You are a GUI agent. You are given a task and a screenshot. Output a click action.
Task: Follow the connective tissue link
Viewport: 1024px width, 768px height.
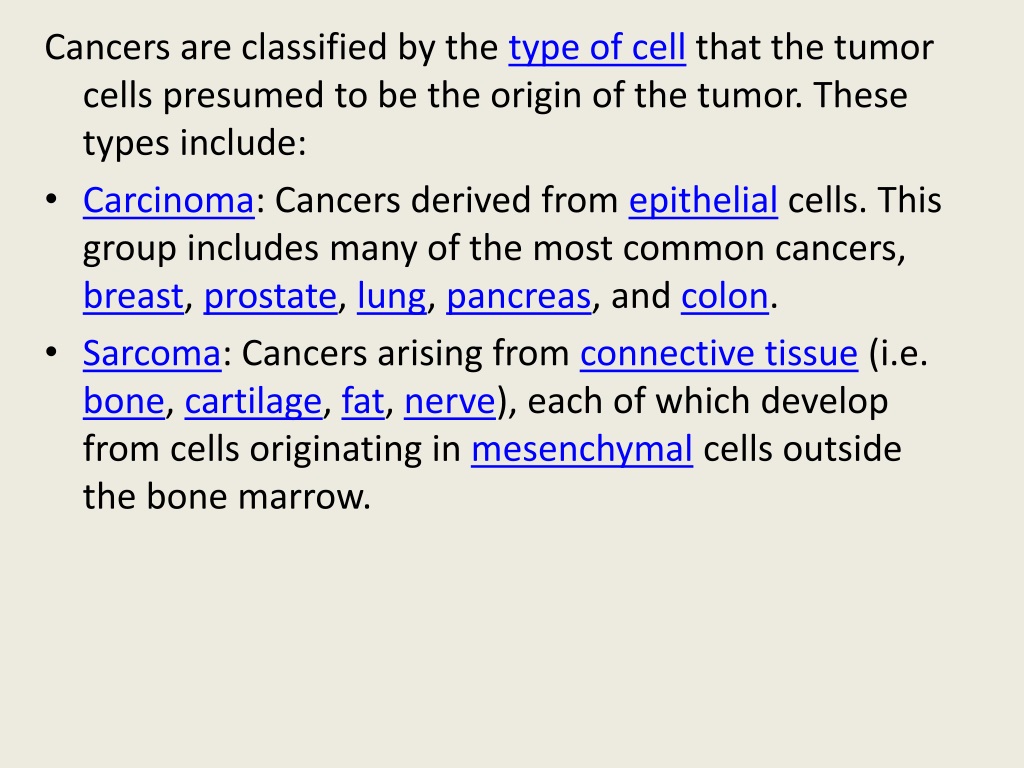click(x=719, y=353)
